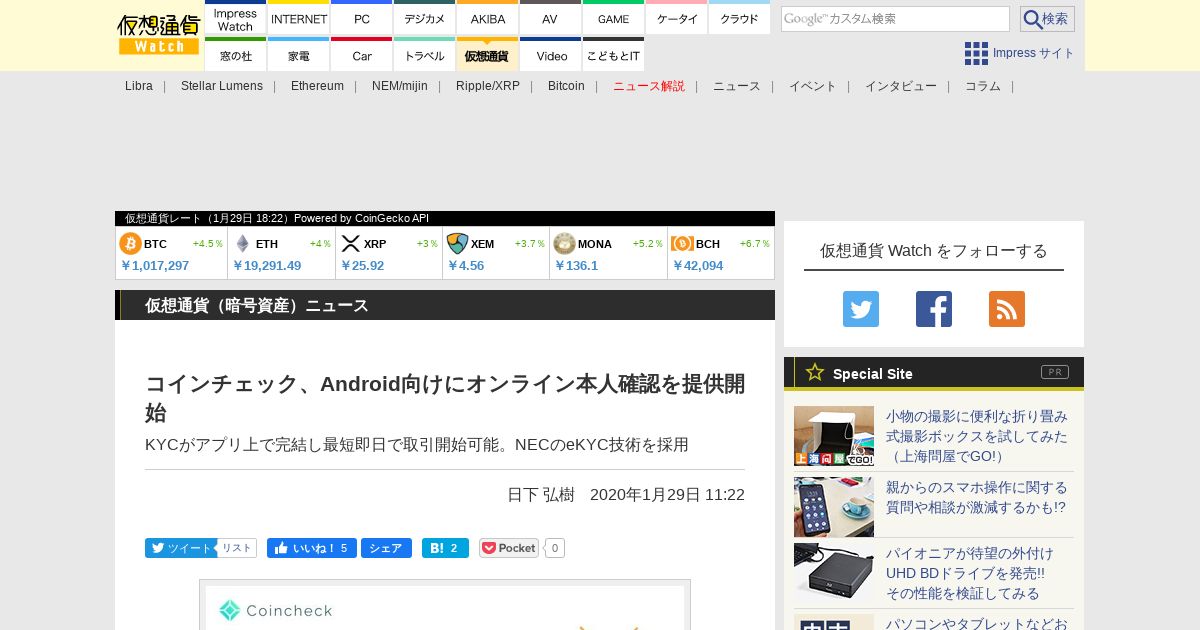Open the PC tab
1200x630 pixels.
coord(362,19)
